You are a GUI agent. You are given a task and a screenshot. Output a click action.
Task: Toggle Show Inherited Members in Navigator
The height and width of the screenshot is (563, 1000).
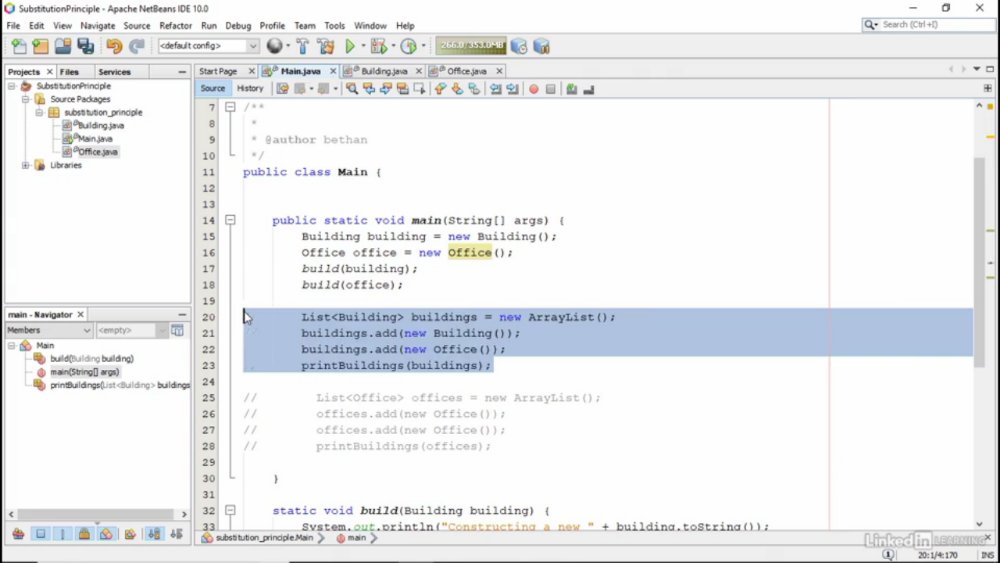point(18,534)
